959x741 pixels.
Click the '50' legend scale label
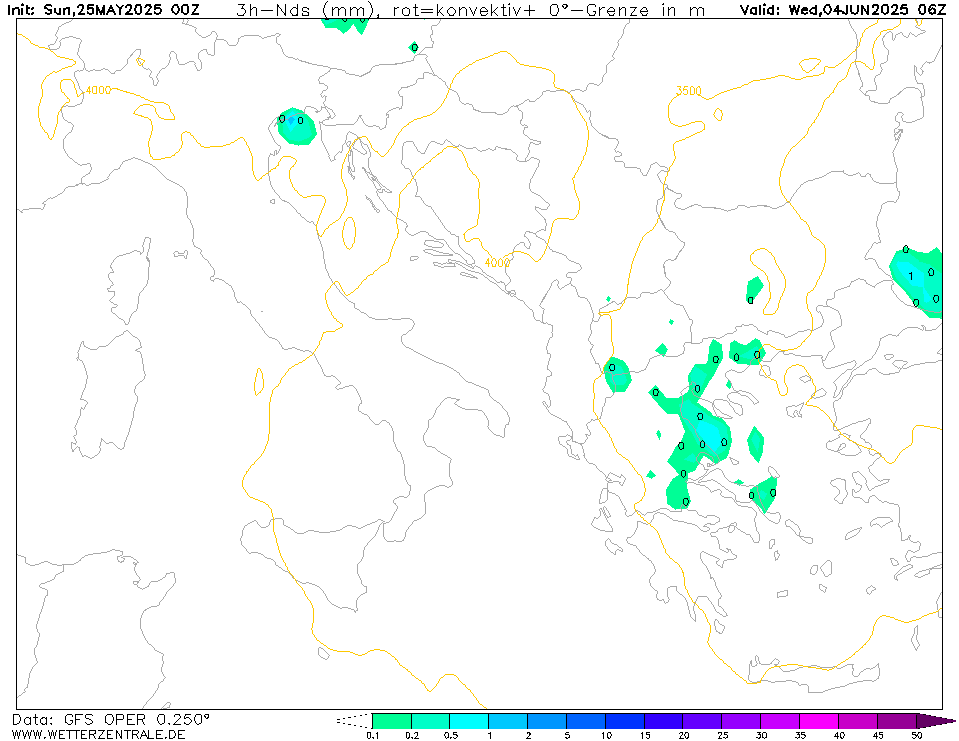coord(916,735)
